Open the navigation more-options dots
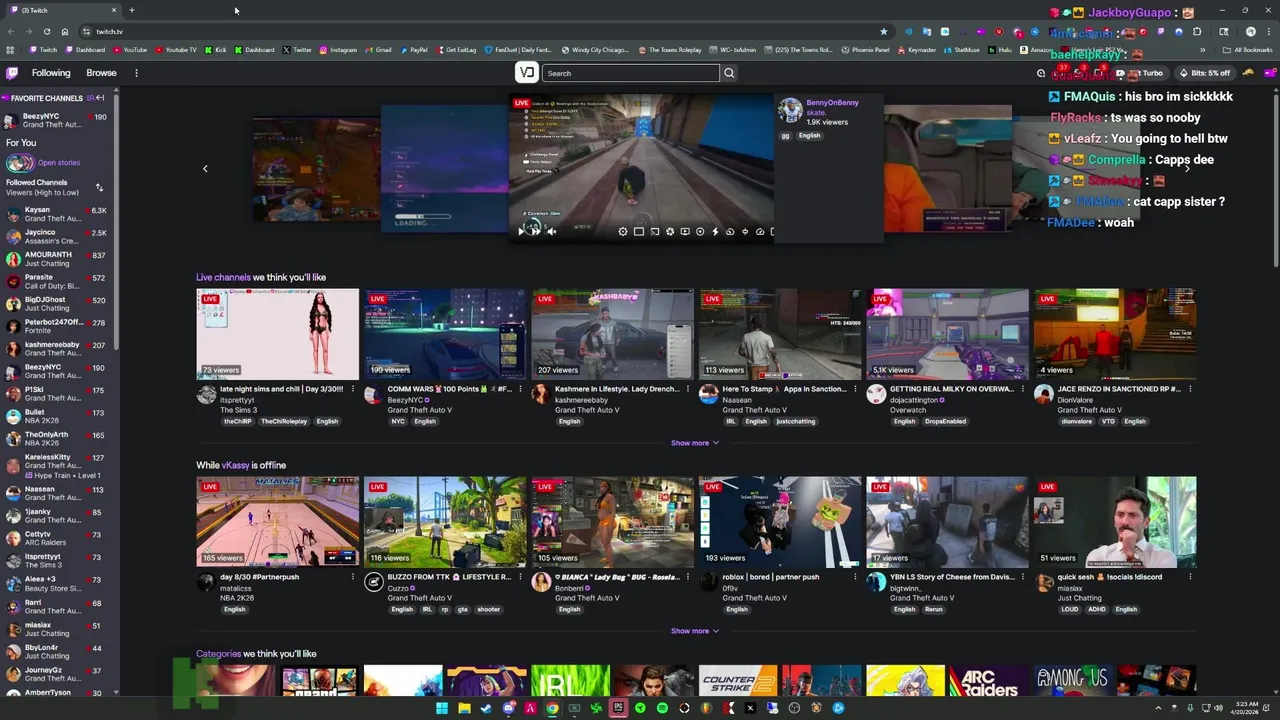Screen dimensions: 1280x720 pyautogui.click(x=136, y=73)
